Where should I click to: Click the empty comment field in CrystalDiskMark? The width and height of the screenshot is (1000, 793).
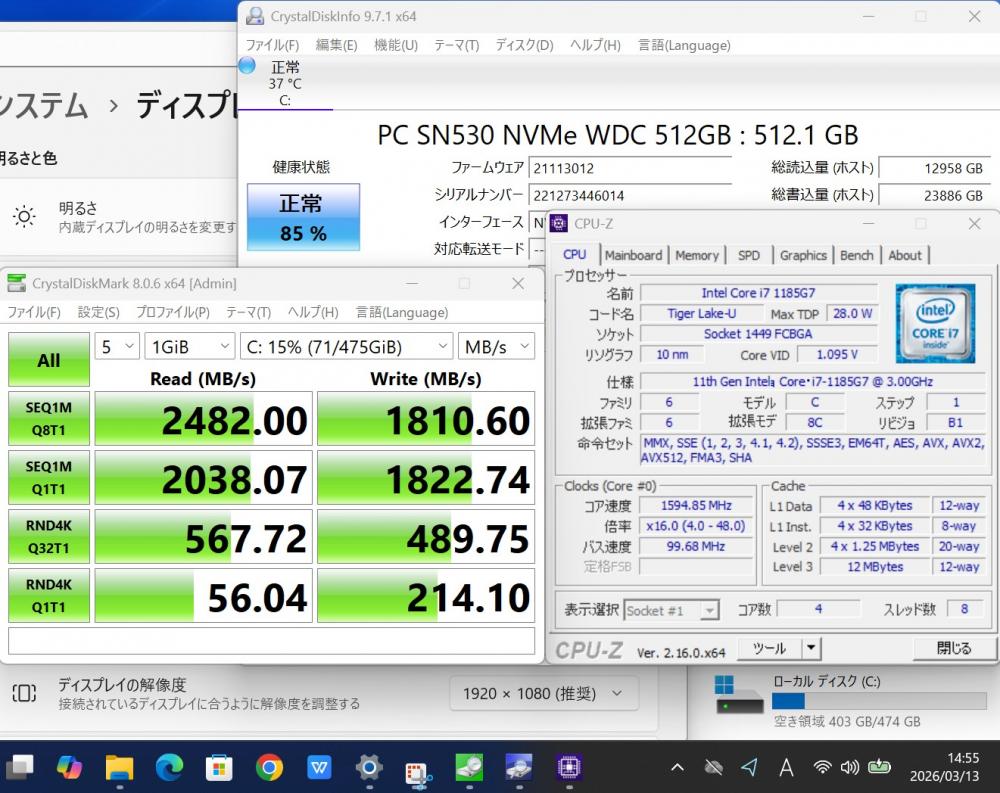pyautogui.click(x=272, y=641)
